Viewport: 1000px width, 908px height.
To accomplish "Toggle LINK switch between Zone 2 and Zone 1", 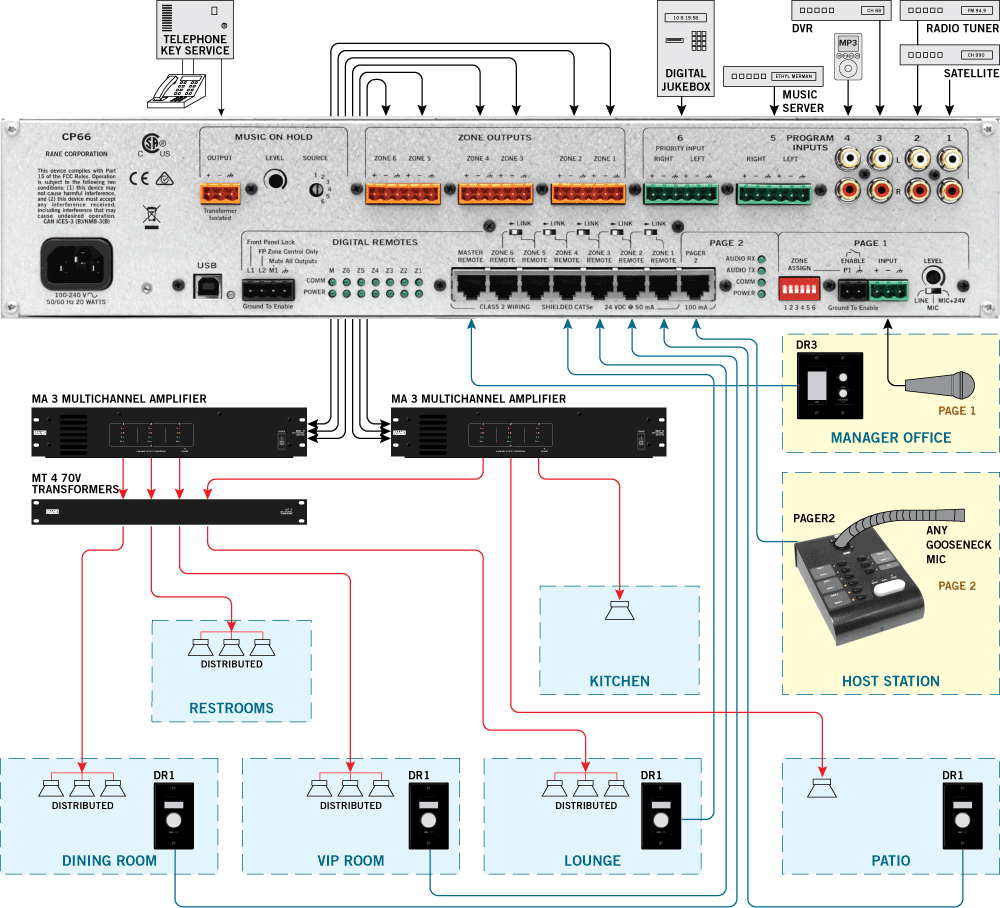I will [x=651, y=233].
